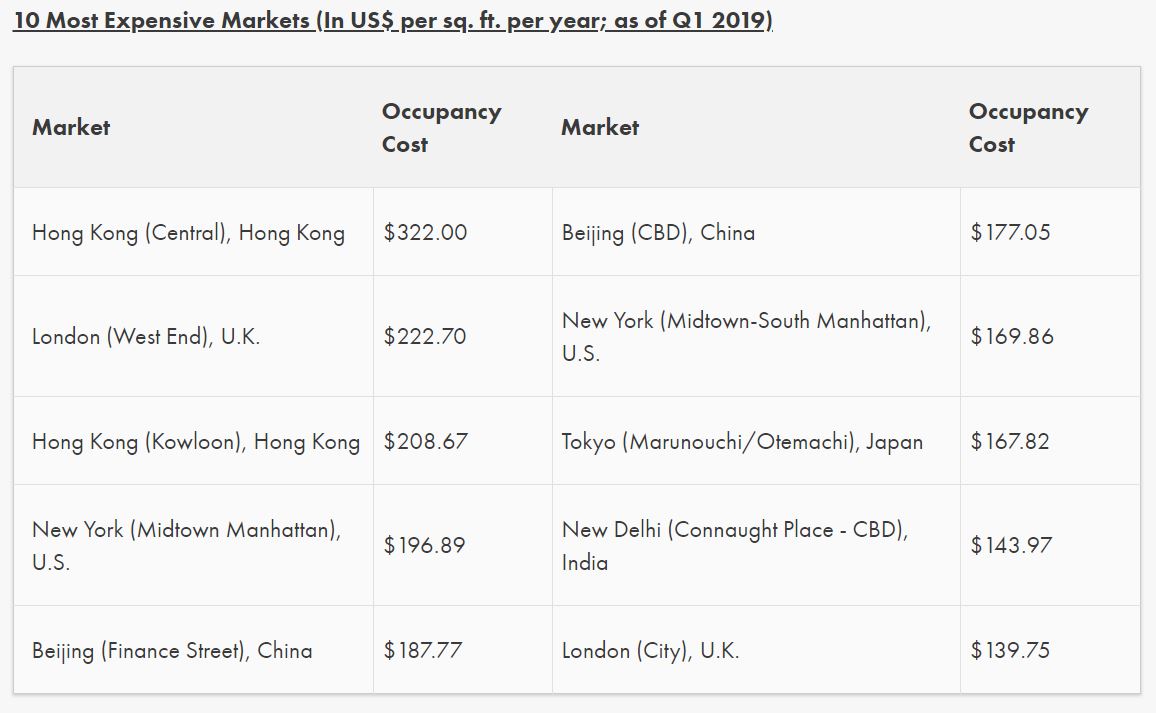1156x713 pixels.
Task: Click the $196.89 cost value
Action: tap(424, 545)
